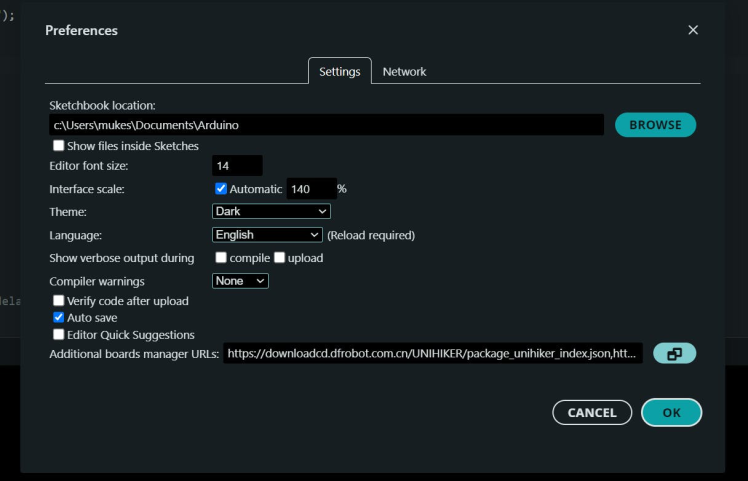Click the Additional boards manager URLs field
Screen dimensions: 748x481
pos(433,353)
